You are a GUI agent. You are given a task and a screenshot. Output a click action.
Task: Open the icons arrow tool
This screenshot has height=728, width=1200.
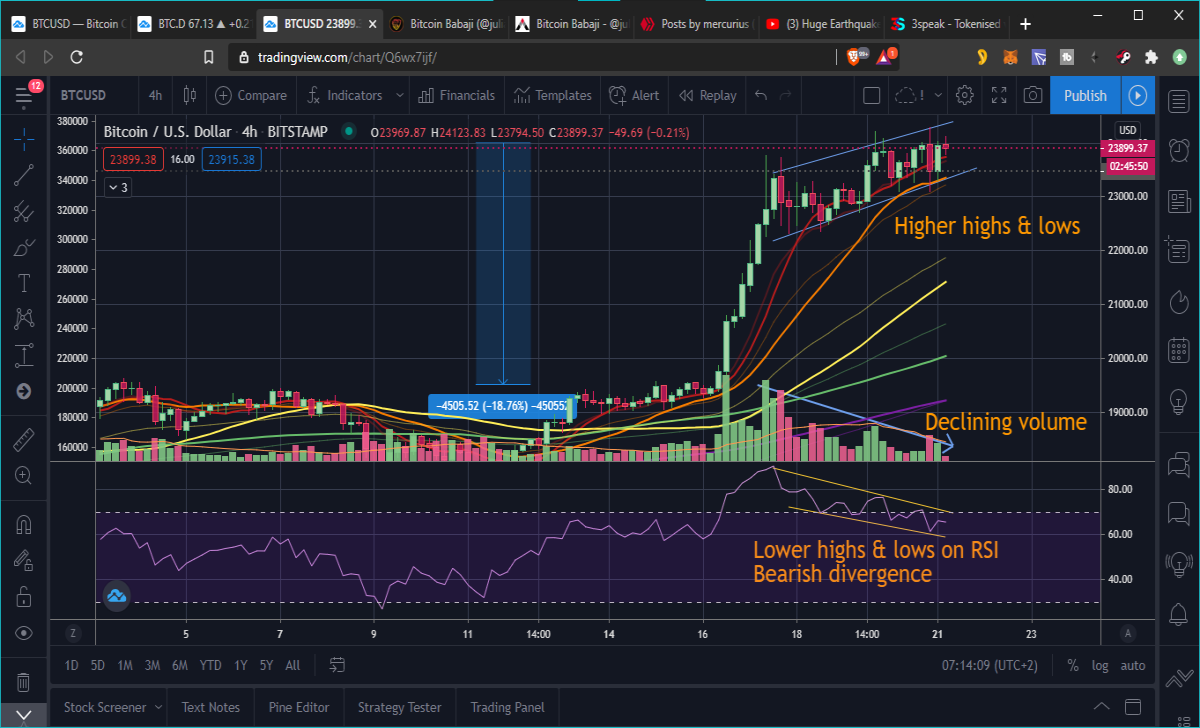(x=24, y=391)
